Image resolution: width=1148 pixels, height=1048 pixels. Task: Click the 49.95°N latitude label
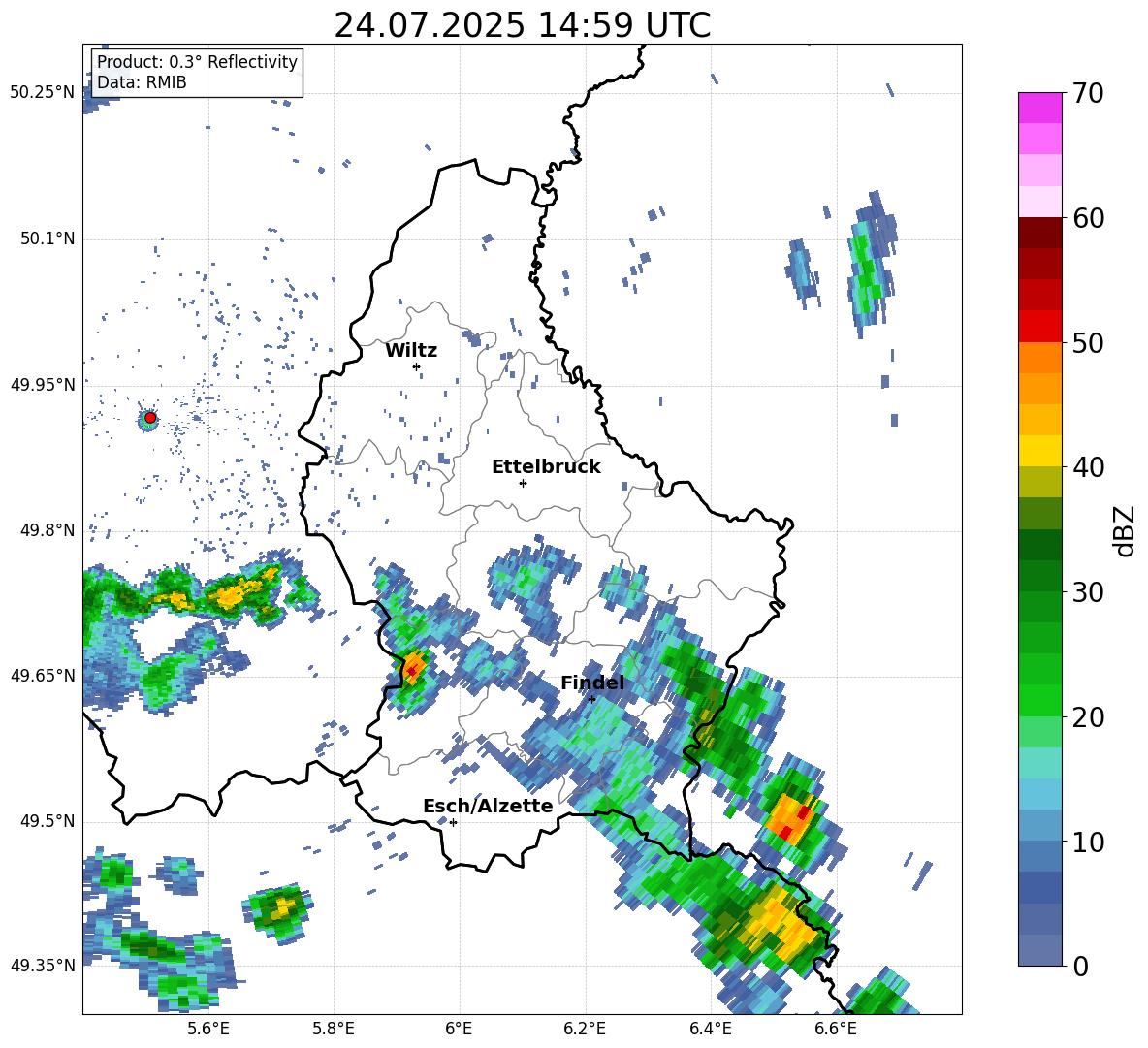[43, 385]
